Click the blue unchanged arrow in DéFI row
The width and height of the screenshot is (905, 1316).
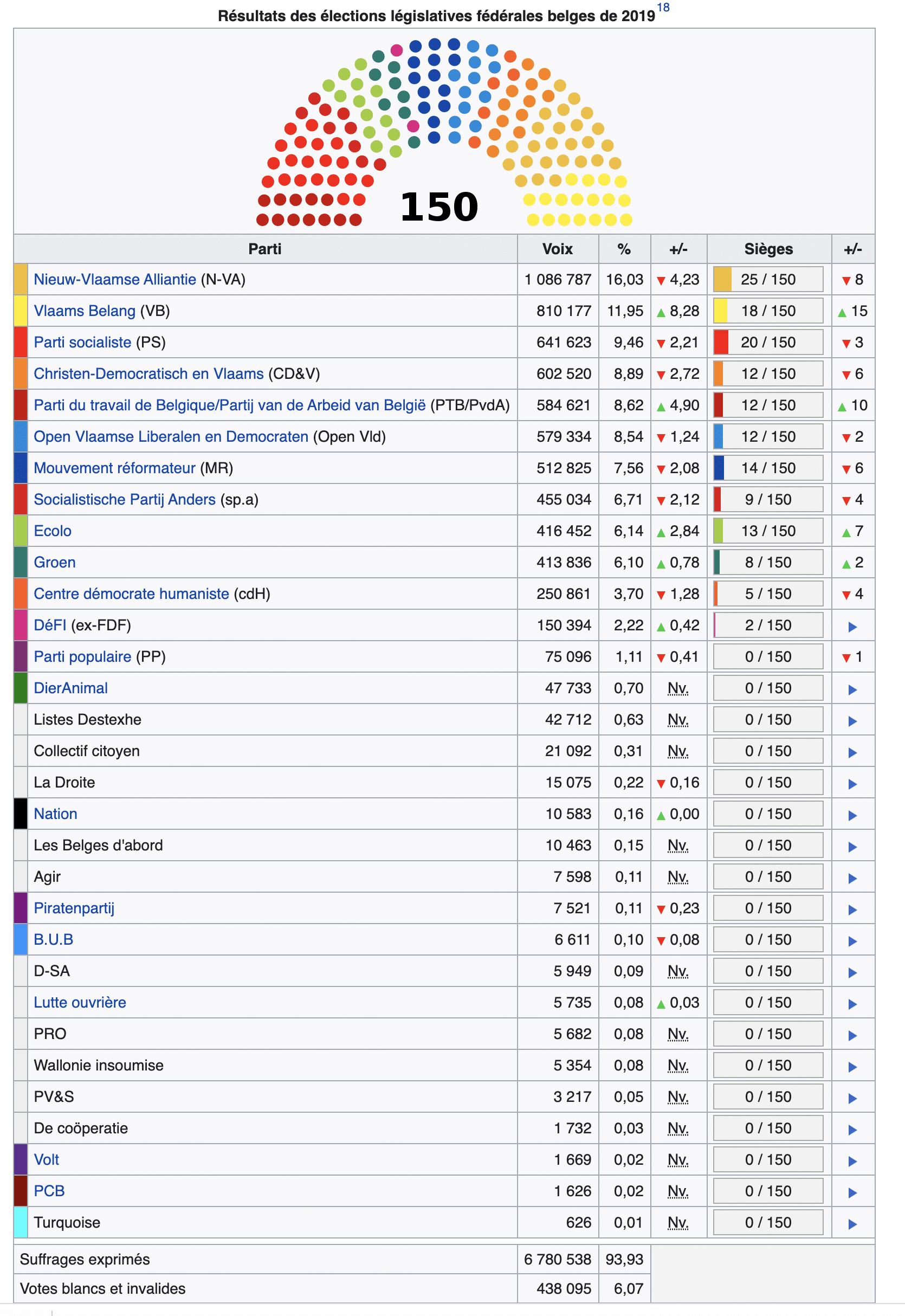click(x=852, y=627)
